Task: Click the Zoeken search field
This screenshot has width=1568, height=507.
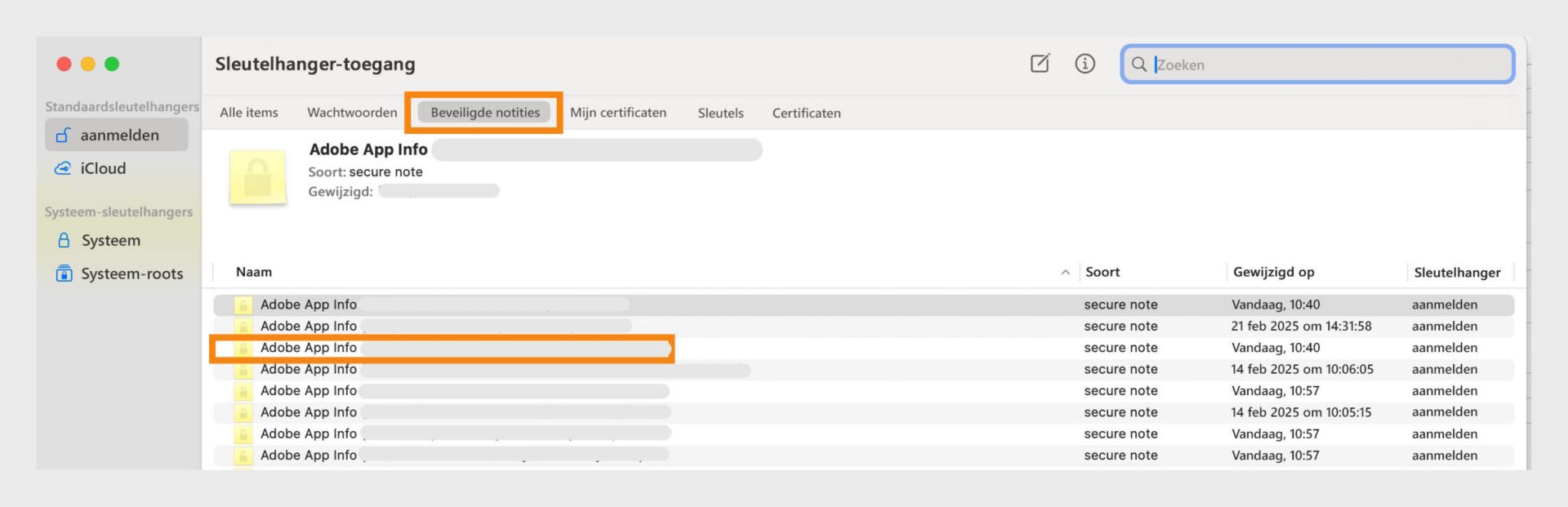Action: coord(1317,64)
